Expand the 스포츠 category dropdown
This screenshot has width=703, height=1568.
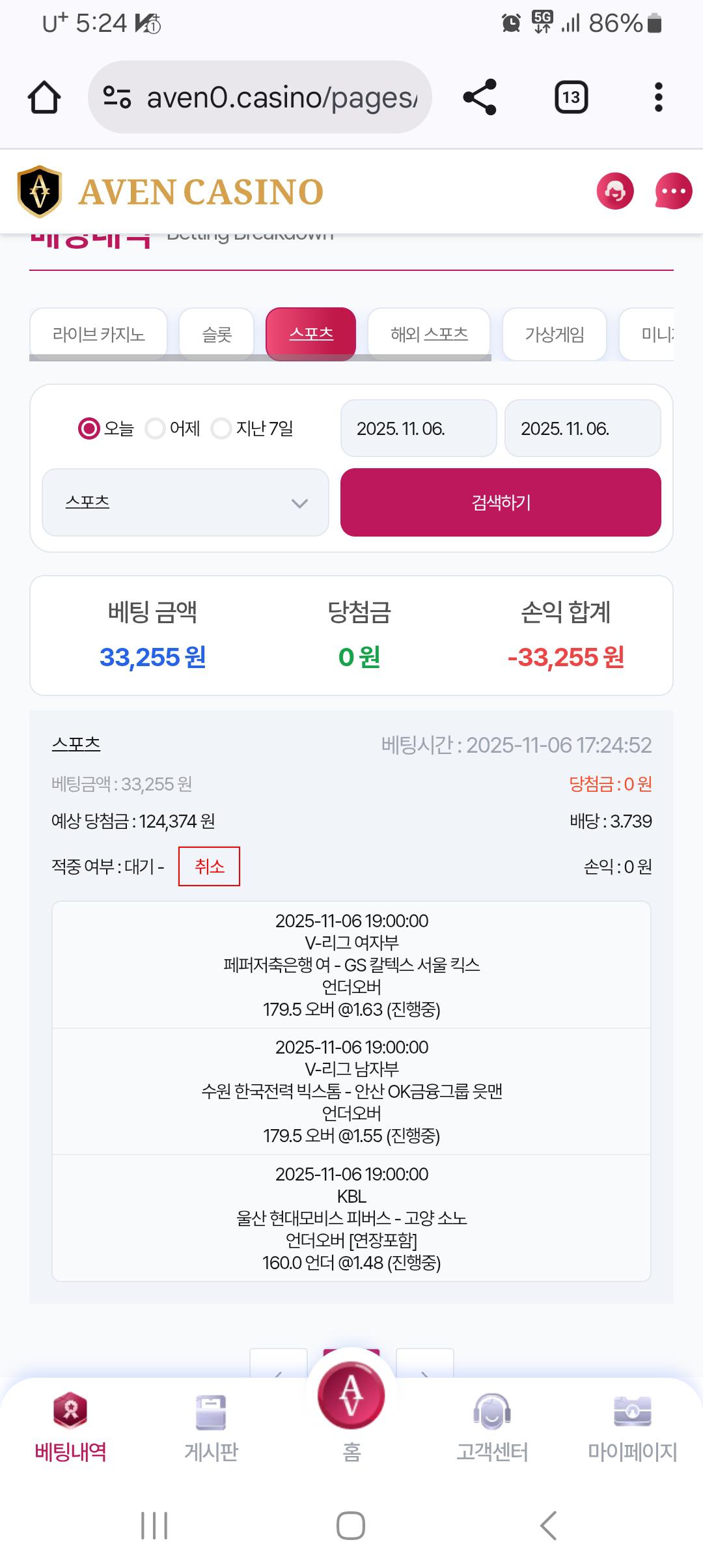tap(186, 503)
